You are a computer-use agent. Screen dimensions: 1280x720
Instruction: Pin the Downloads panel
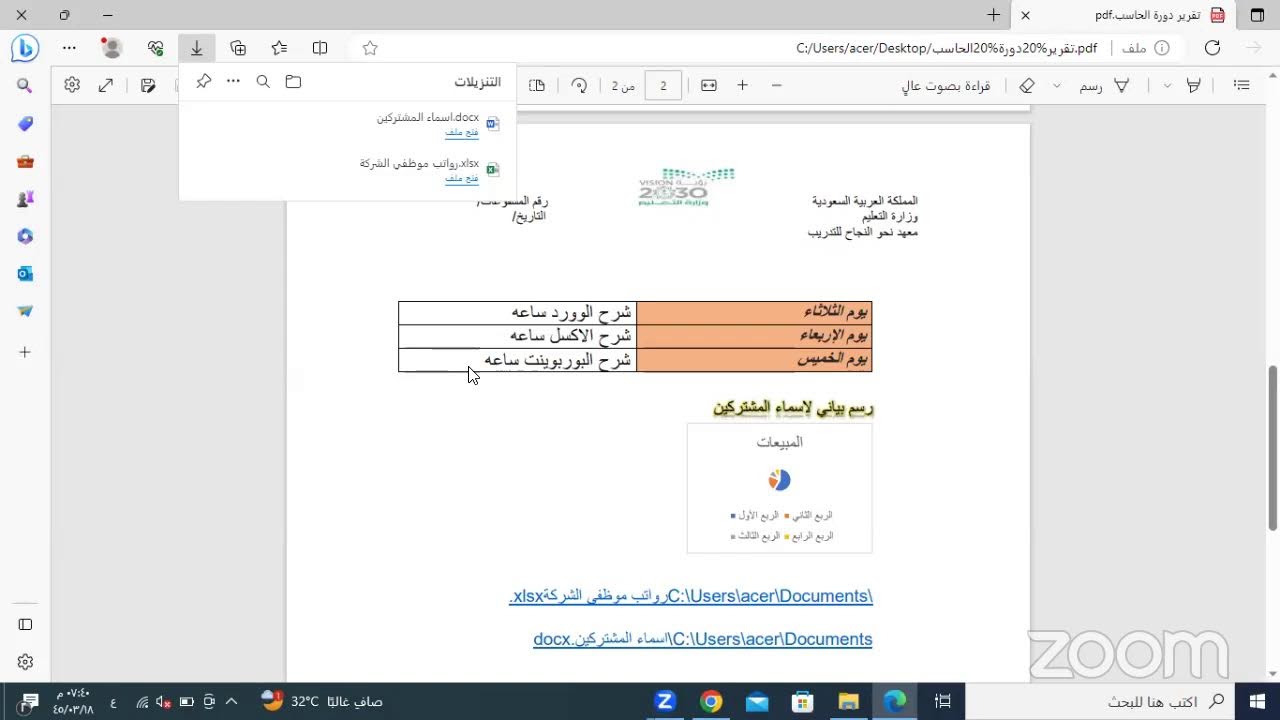click(x=203, y=81)
